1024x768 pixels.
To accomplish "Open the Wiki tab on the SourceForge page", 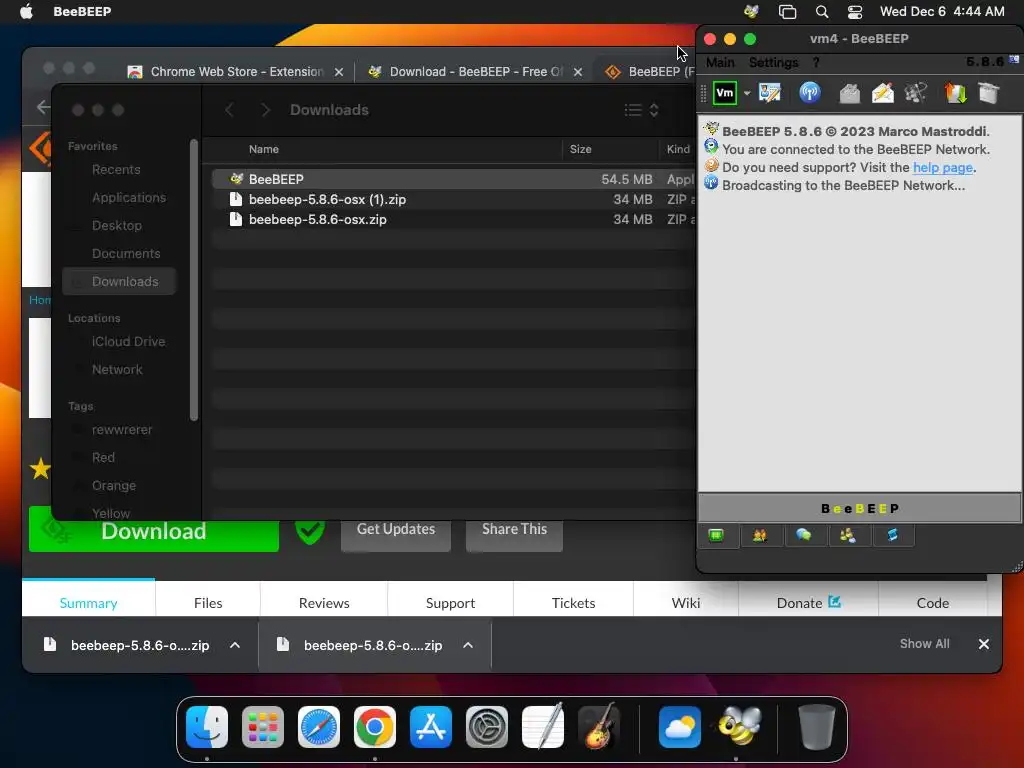I will click(686, 603).
